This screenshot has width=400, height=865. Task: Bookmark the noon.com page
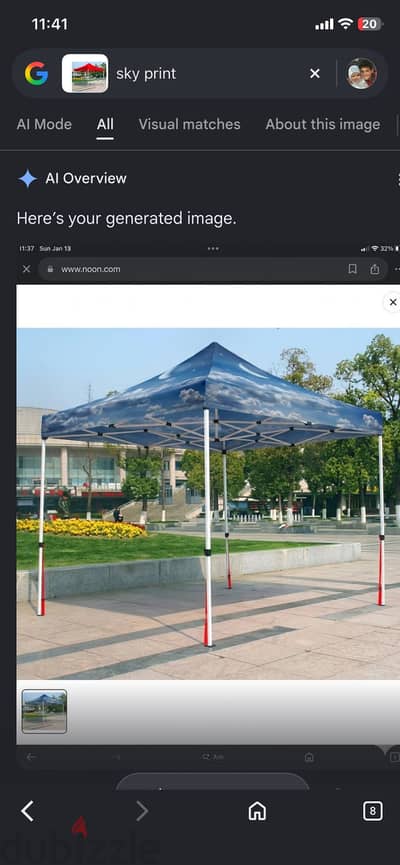pos(352,269)
